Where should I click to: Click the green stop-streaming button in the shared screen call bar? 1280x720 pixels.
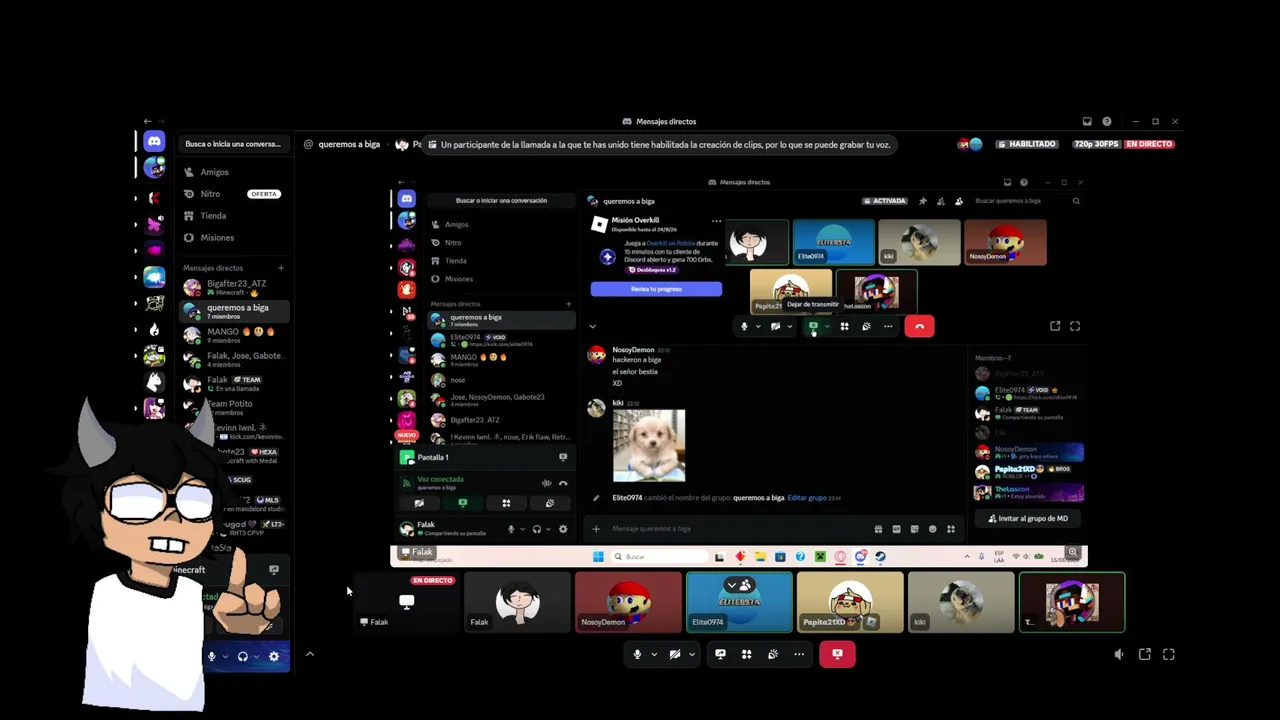[813, 326]
